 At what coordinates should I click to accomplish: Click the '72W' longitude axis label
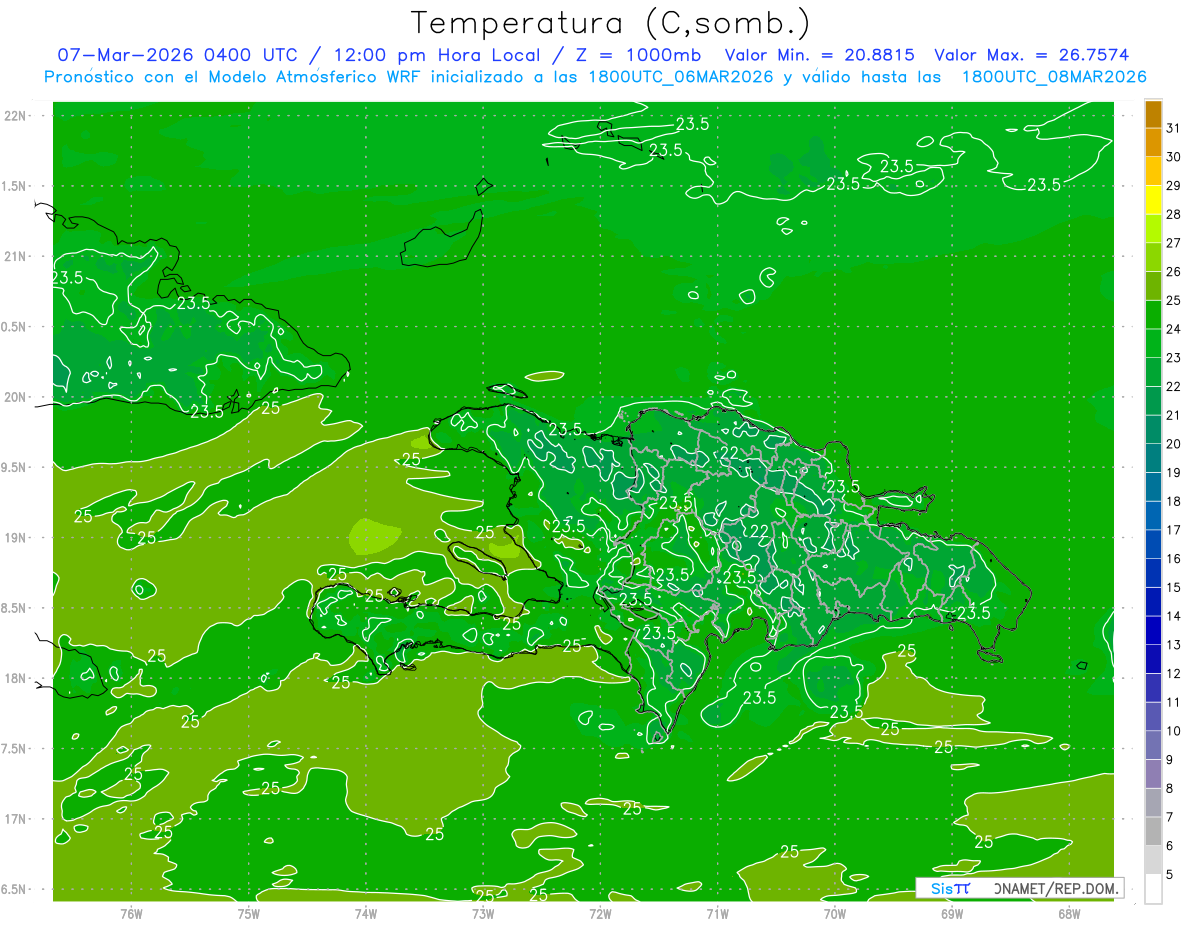(x=600, y=913)
